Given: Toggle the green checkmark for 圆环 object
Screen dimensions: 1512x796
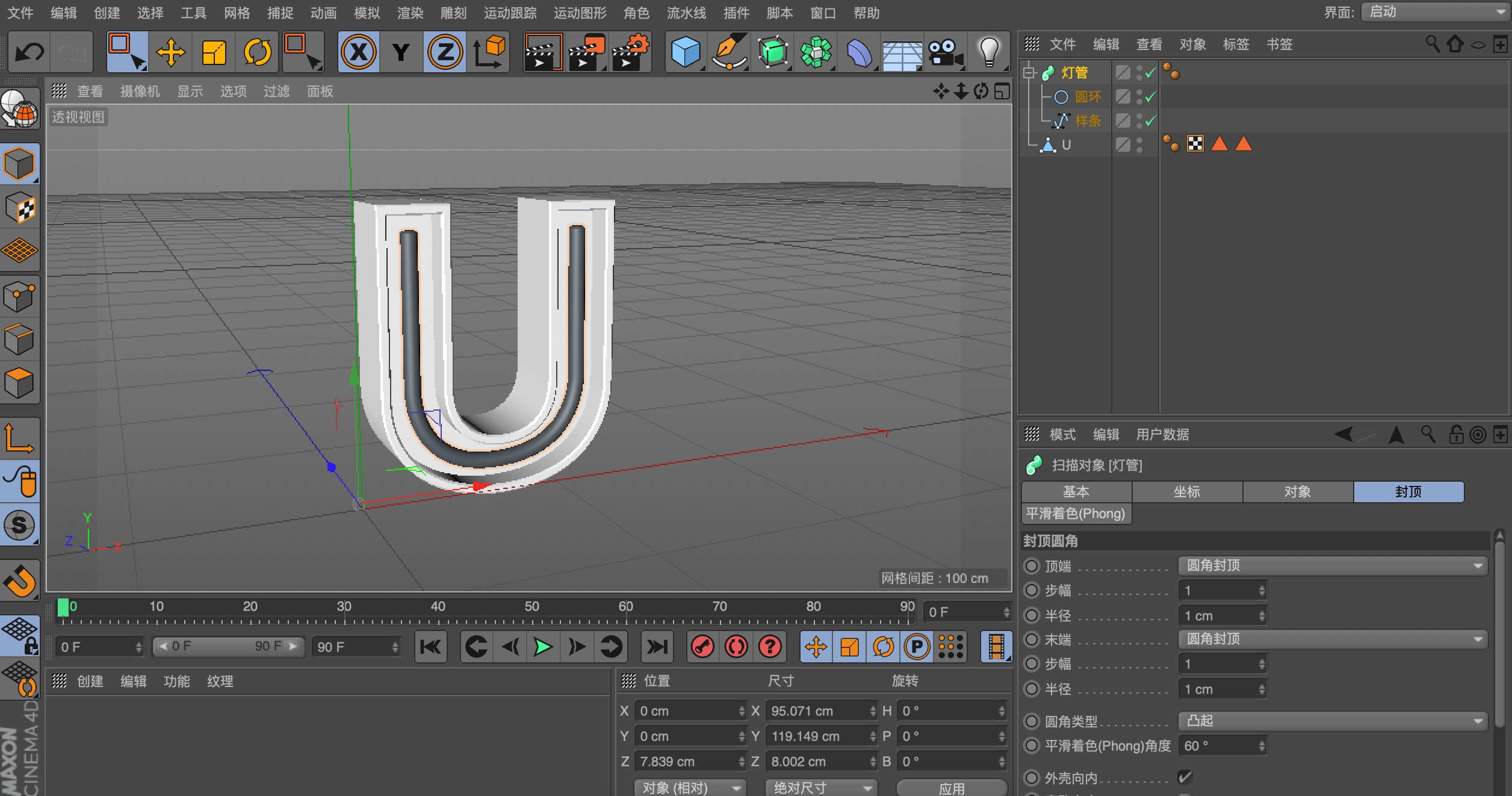Looking at the screenshot, I should (1150, 96).
